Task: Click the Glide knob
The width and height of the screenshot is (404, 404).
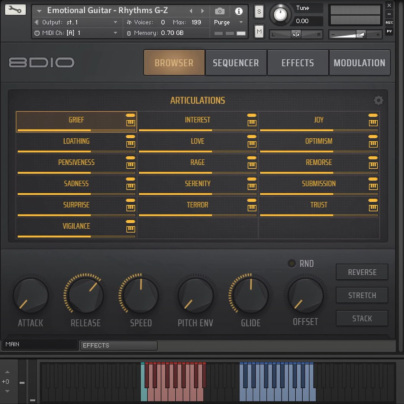Action: pos(251,295)
